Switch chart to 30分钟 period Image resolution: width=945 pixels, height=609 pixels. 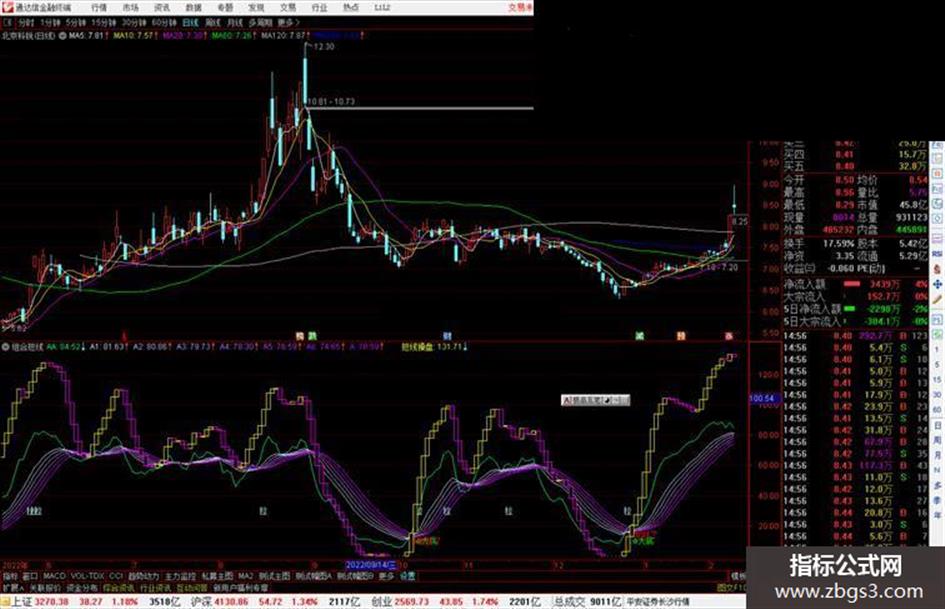pyautogui.click(x=134, y=23)
